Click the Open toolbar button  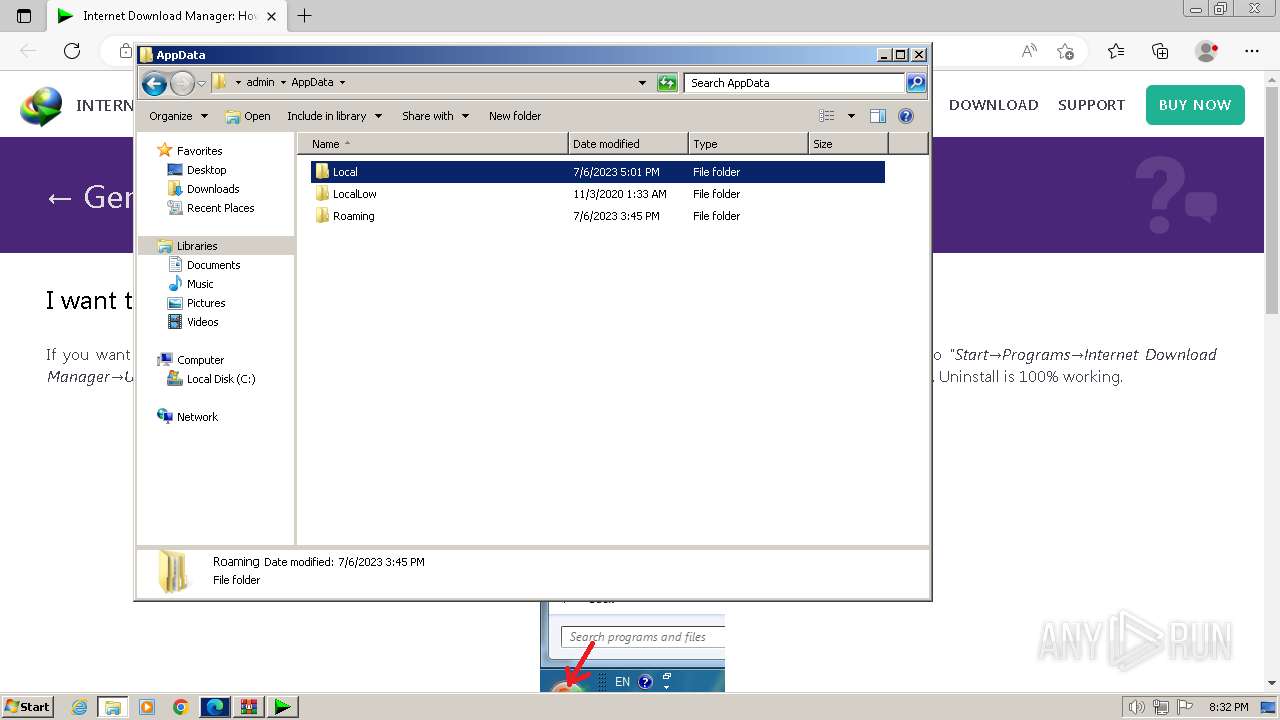coord(248,116)
